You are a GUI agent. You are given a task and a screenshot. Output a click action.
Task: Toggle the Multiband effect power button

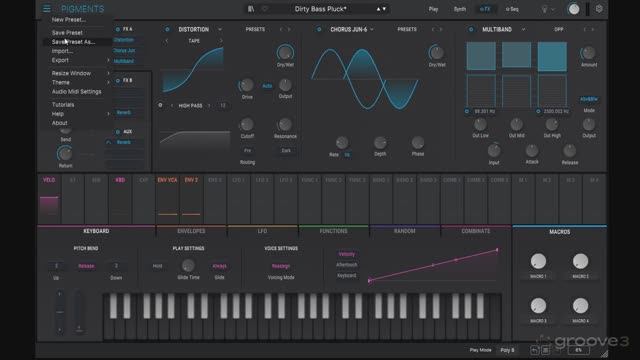click(x=471, y=29)
